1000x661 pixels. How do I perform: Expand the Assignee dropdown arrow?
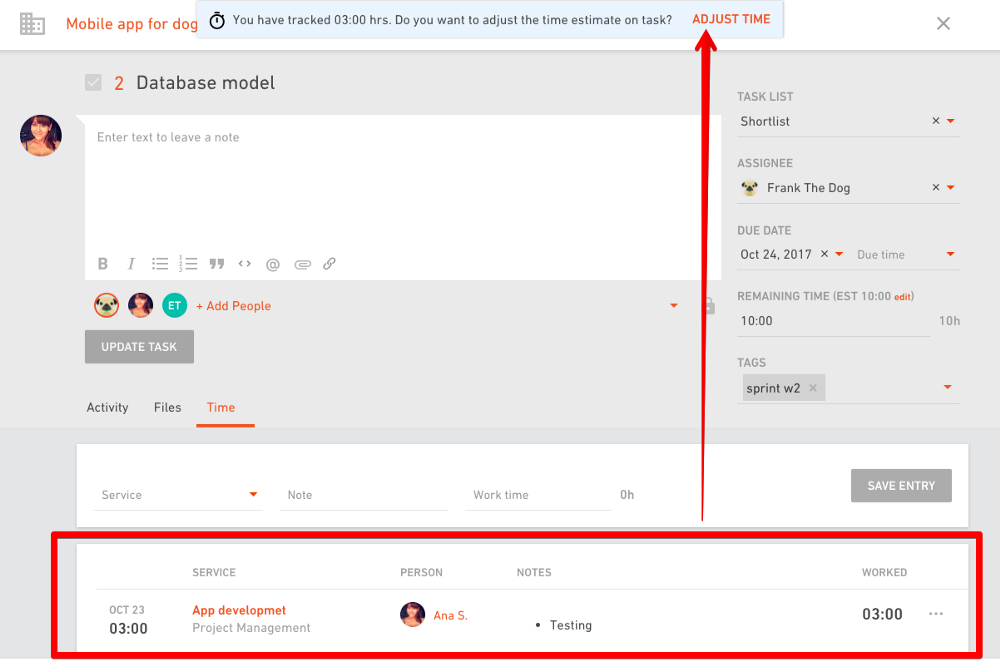[950, 187]
